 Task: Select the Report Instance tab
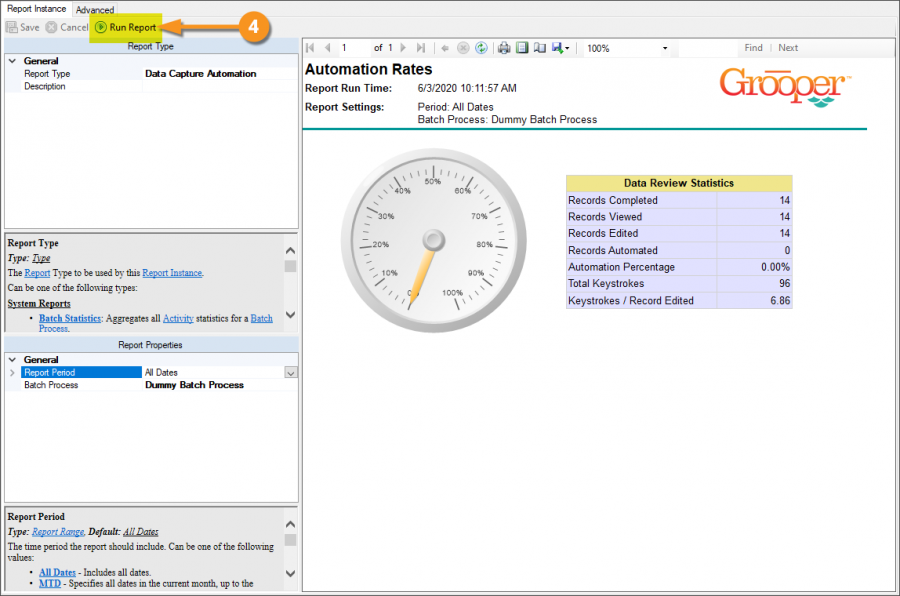(36, 9)
